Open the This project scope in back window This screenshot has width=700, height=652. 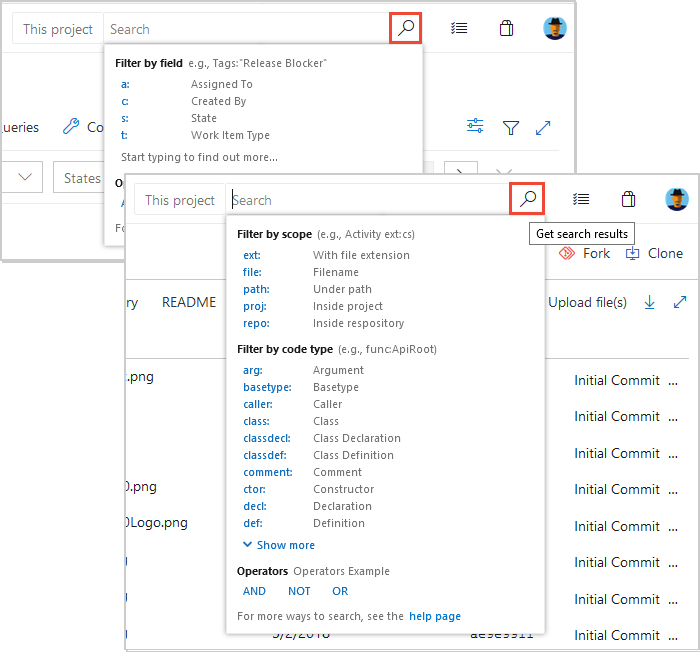coord(58,29)
